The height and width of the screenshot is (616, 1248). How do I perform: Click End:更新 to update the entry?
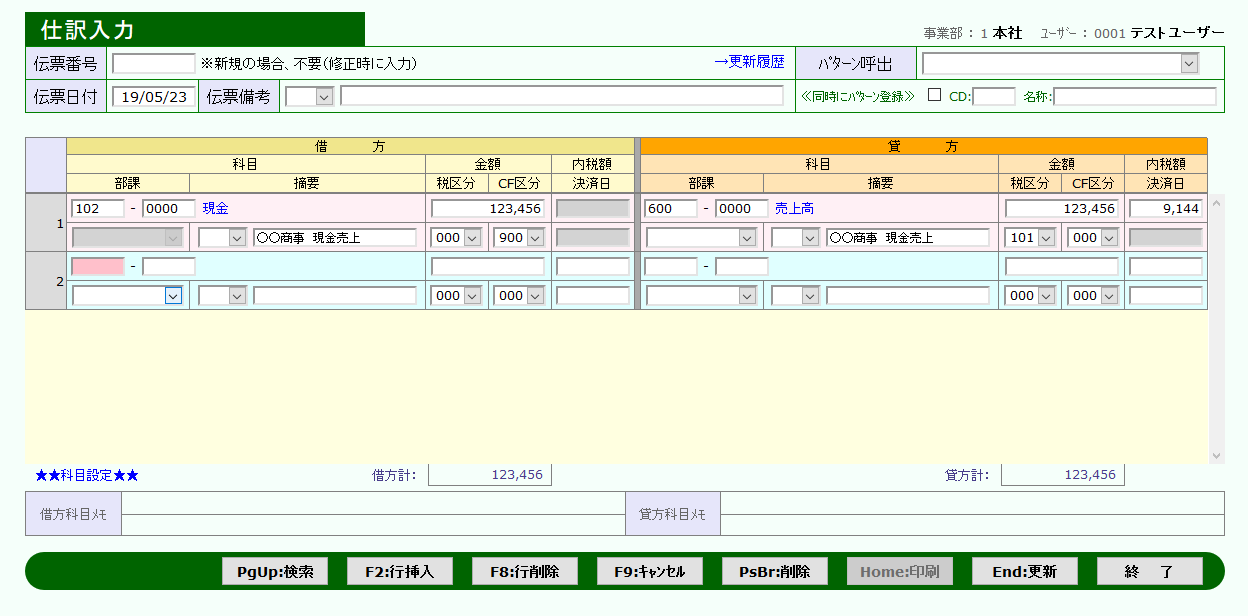1025,572
